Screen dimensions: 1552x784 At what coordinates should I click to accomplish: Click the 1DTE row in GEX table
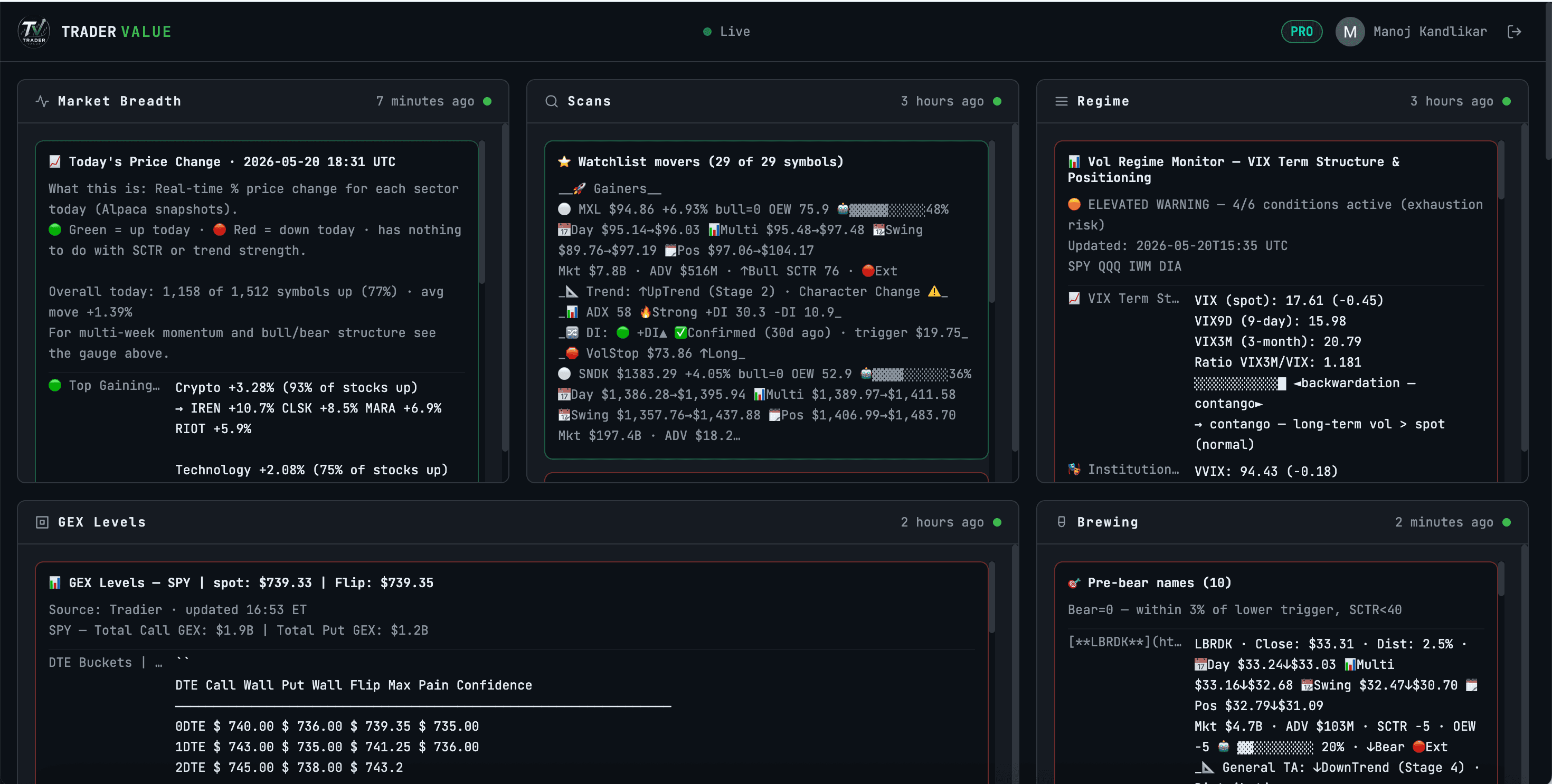(x=327, y=747)
